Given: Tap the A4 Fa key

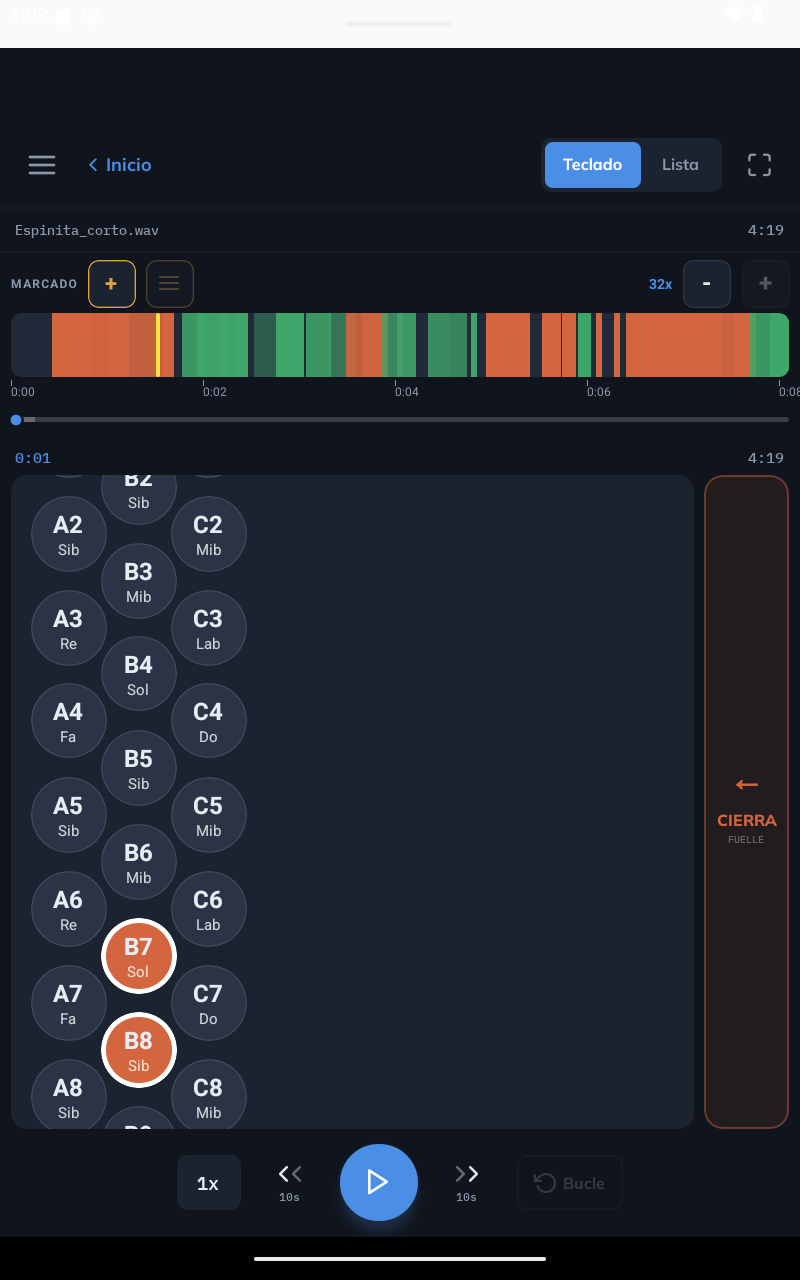Looking at the screenshot, I should [69, 721].
